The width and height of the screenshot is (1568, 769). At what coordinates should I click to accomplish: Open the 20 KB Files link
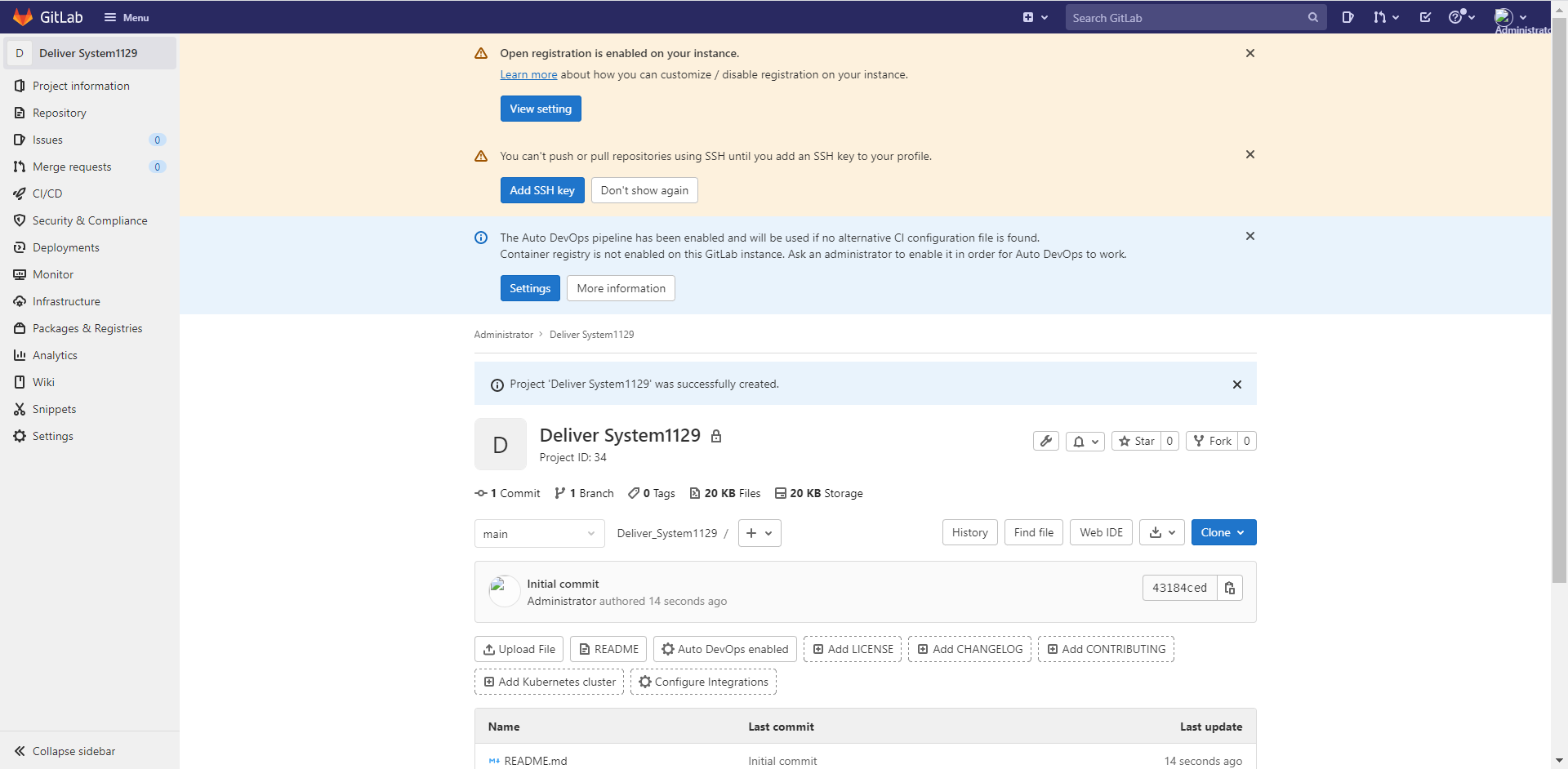pyautogui.click(x=725, y=493)
